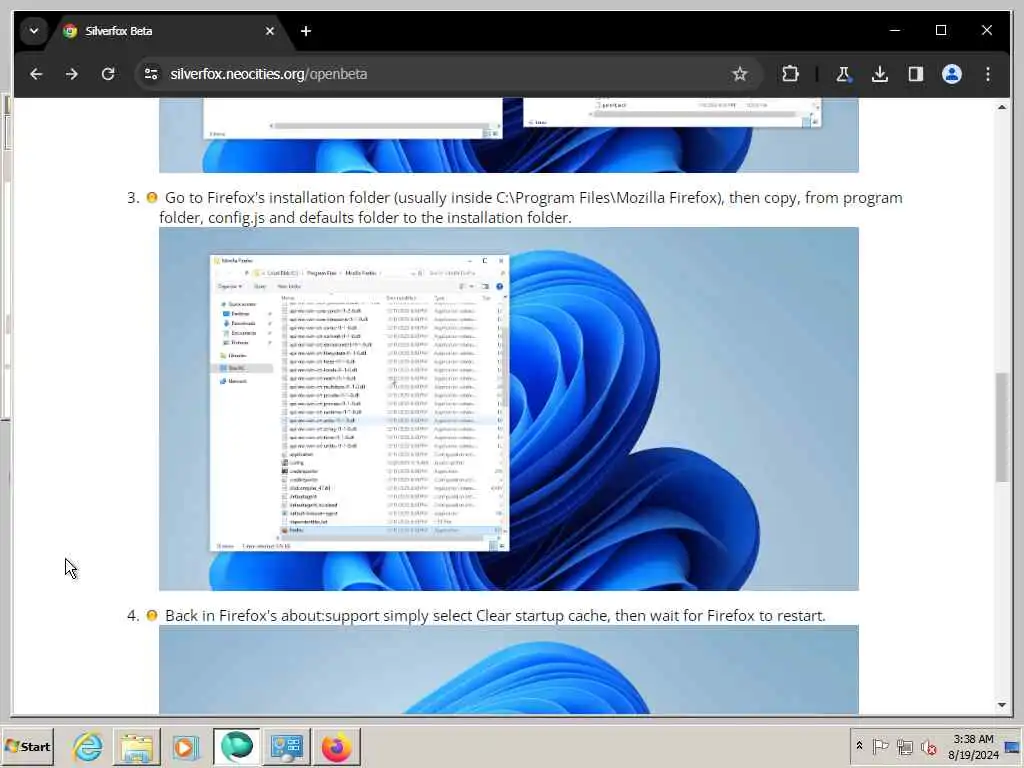Switch to the teal browser taskbar icon
Viewport: 1024px width, 768px height.
point(236,746)
